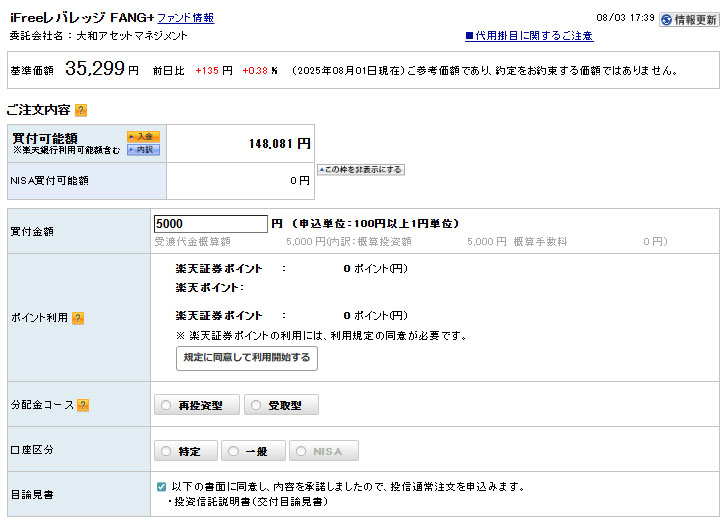Screen dimensions: 727x524
Task: Choose the 一般 account type
Action: 251,451
